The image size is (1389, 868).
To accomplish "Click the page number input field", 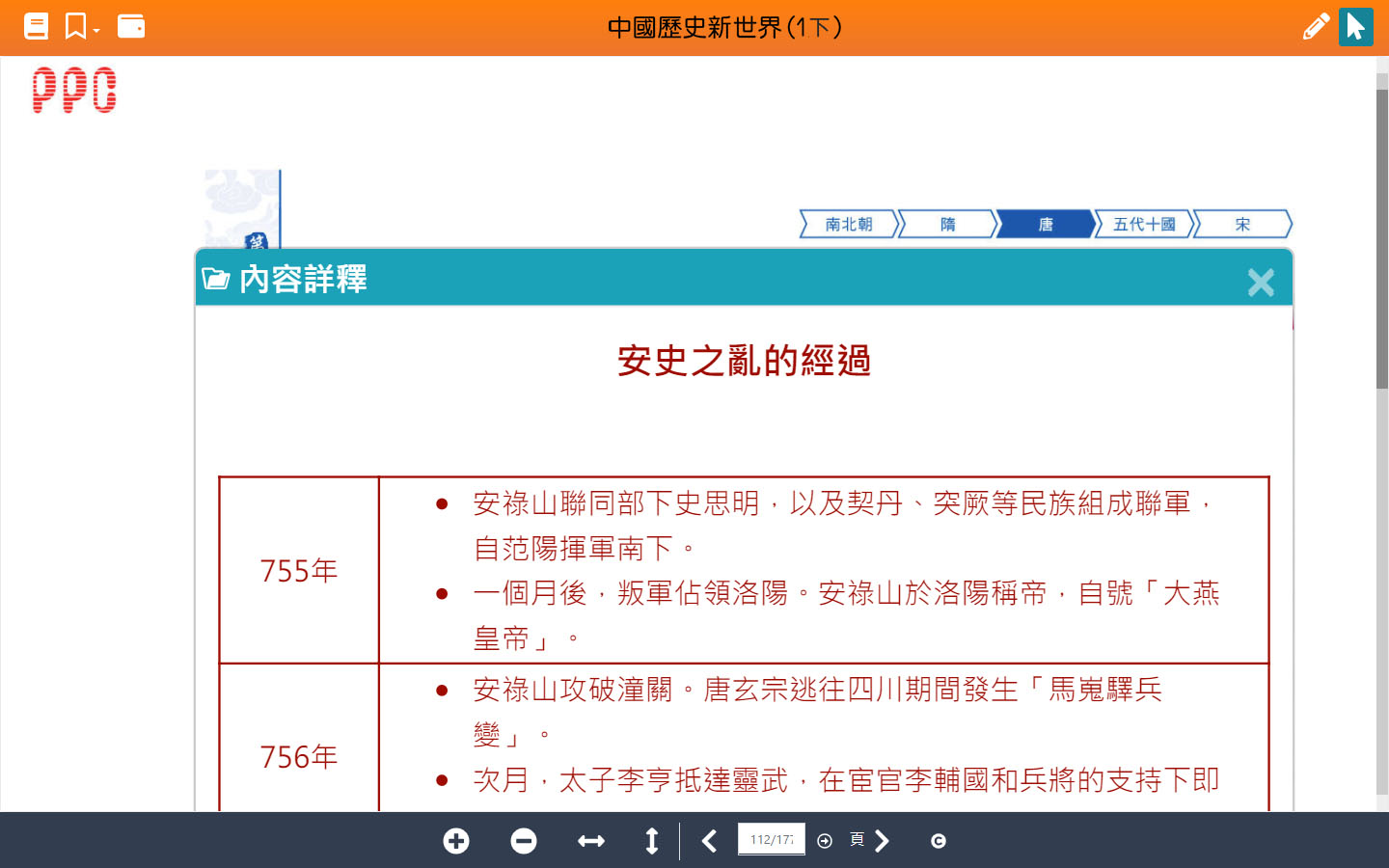I will click(771, 839).
